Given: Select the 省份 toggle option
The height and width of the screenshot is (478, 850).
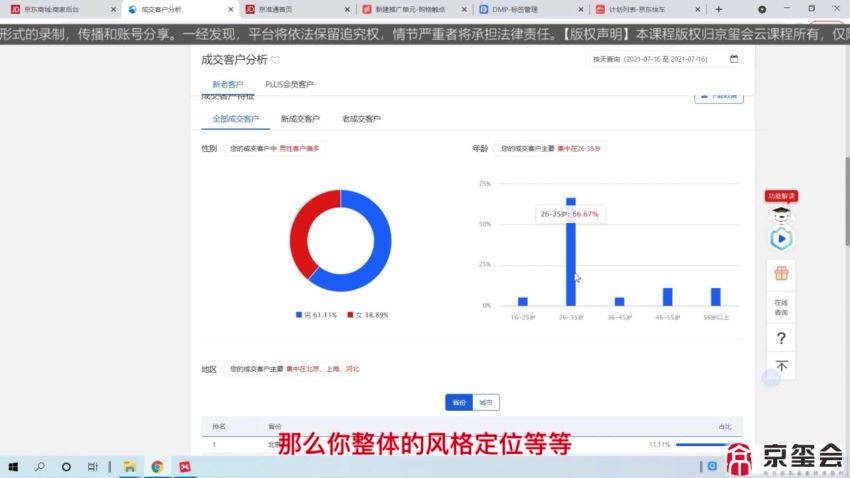Looking at the screenshot, I should point(459,402).
